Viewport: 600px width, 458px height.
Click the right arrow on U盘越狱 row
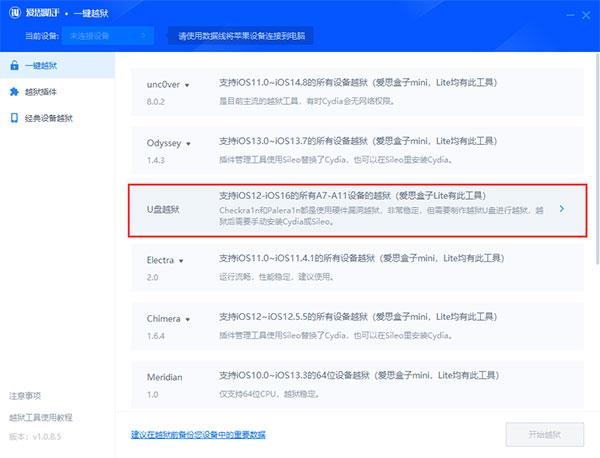click(561, 209)
